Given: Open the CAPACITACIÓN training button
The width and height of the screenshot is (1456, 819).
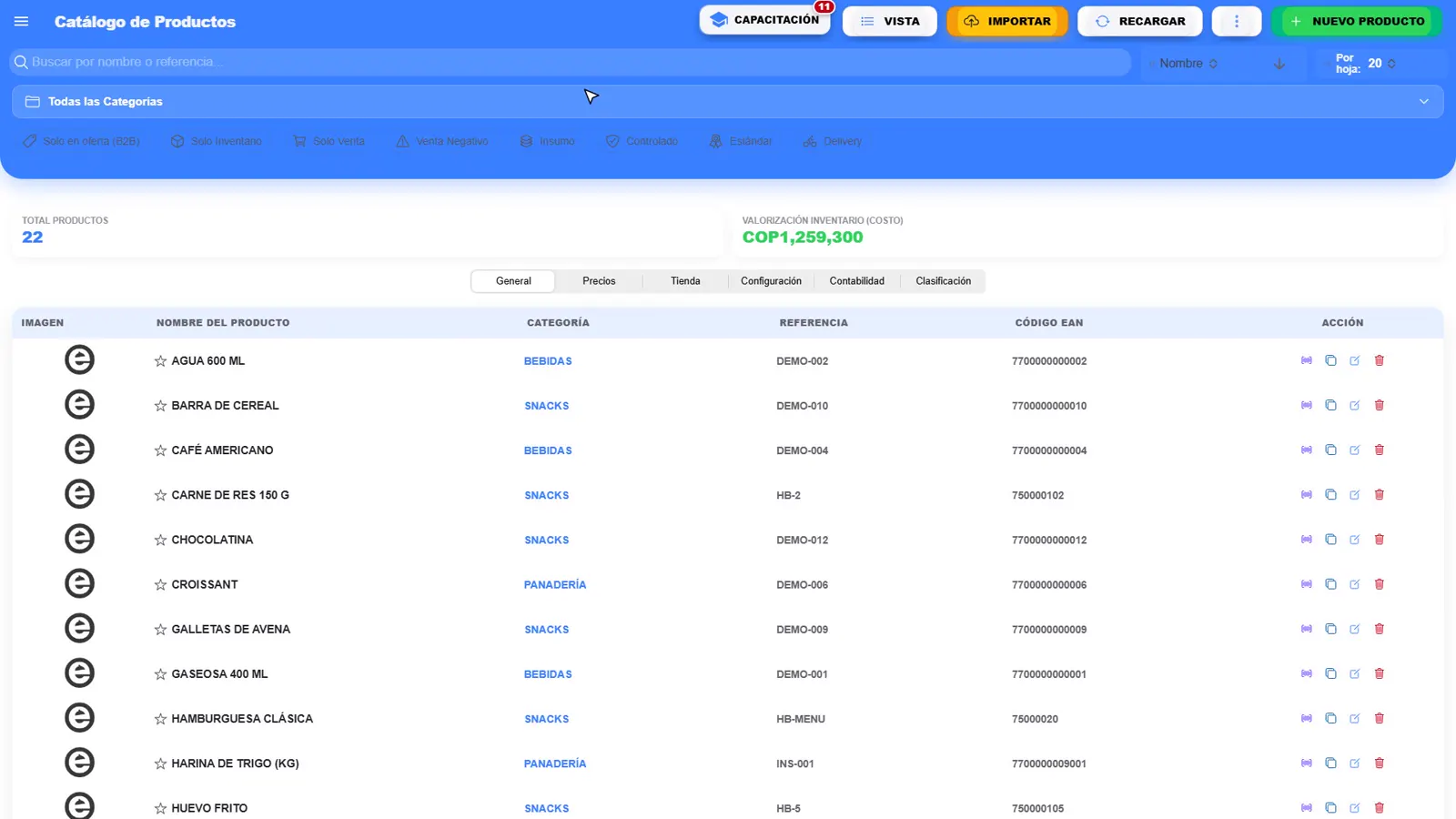Looking at the screenshot, I should tap(764, 20).
